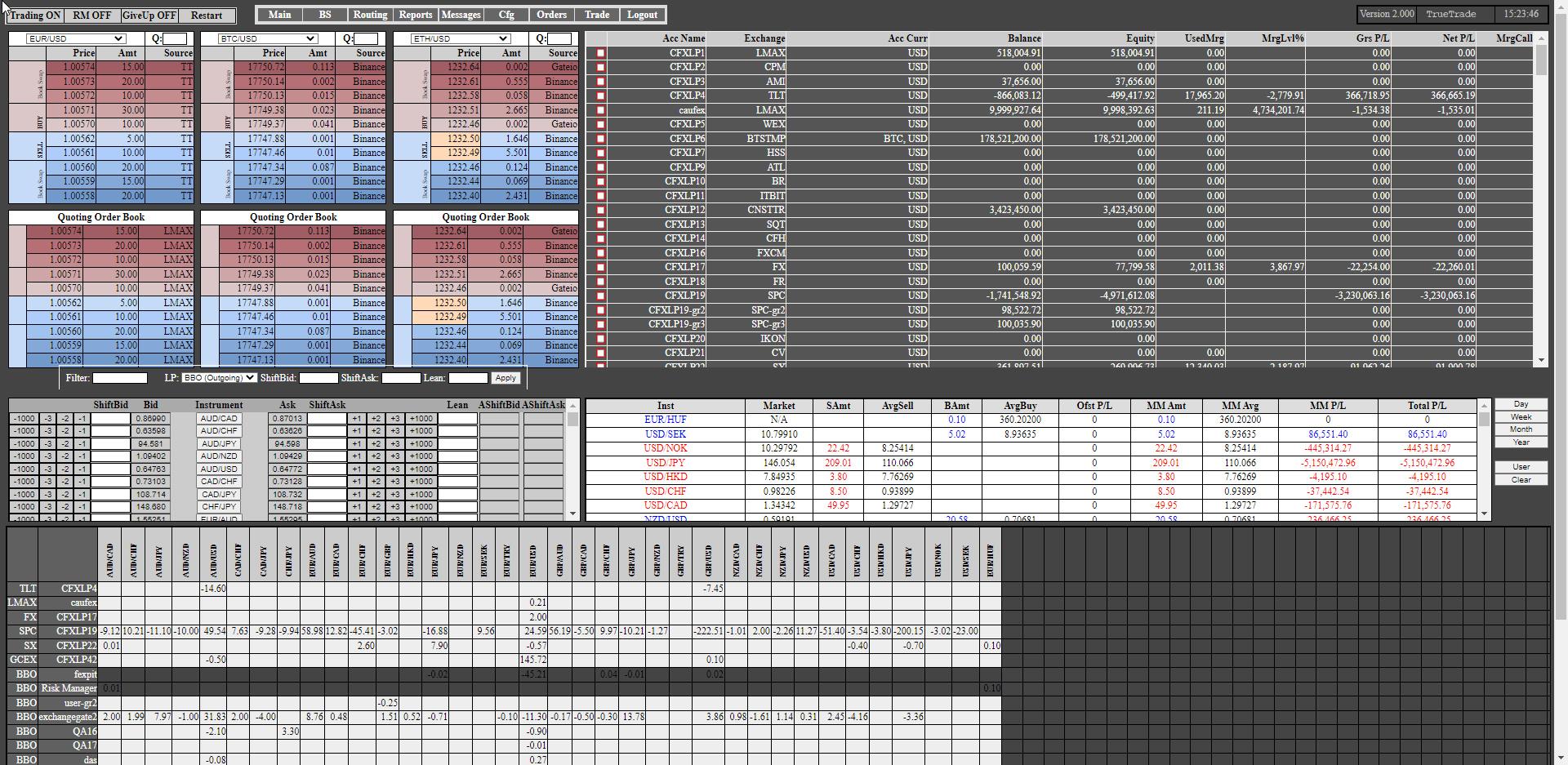Focus the ShiftBid field in the filter bar

coord(318,378)
